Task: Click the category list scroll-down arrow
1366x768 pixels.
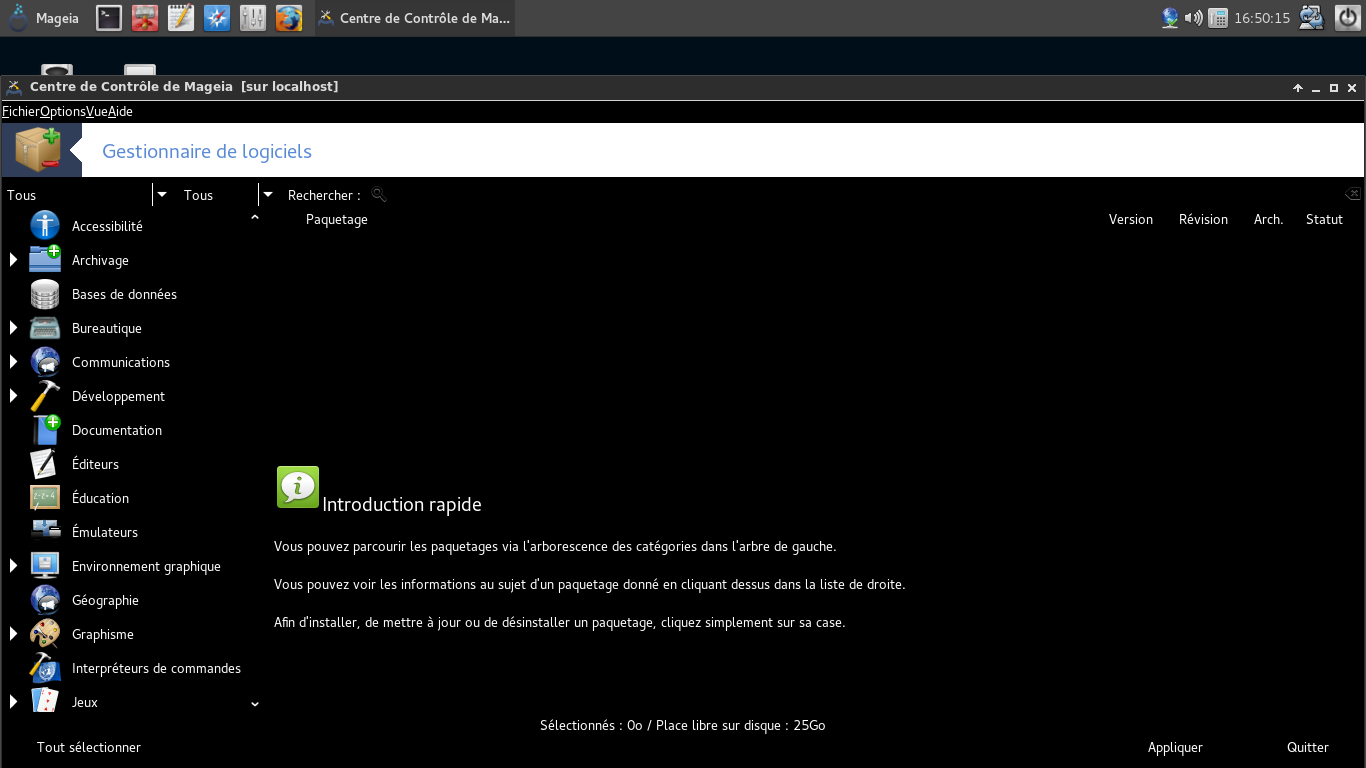Action: click(x=255, y=704)
